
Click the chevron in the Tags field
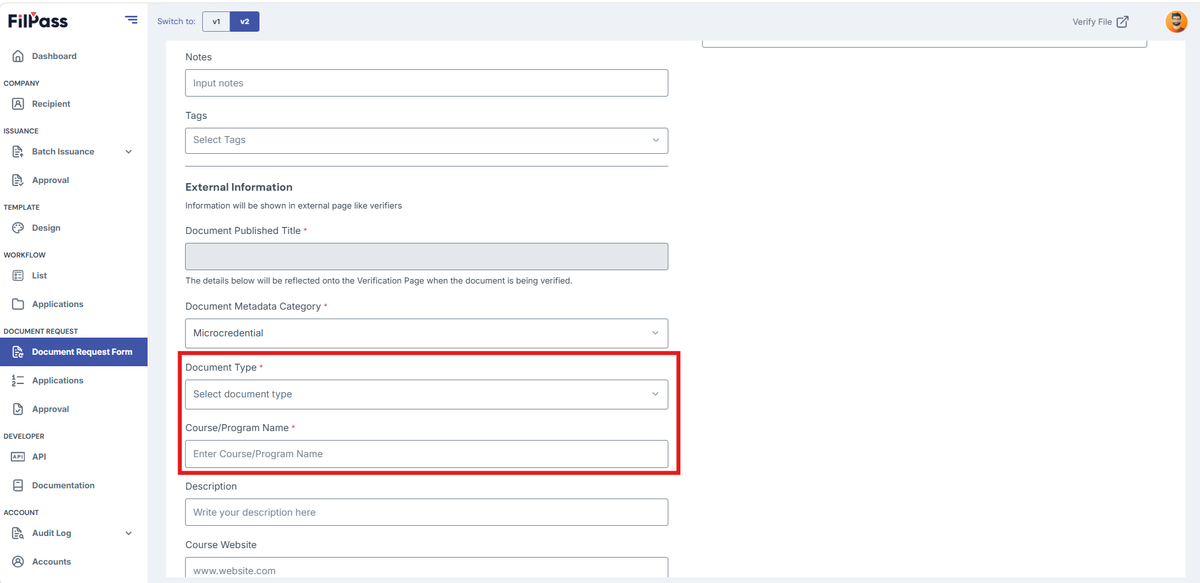click(x=655, y=140)
